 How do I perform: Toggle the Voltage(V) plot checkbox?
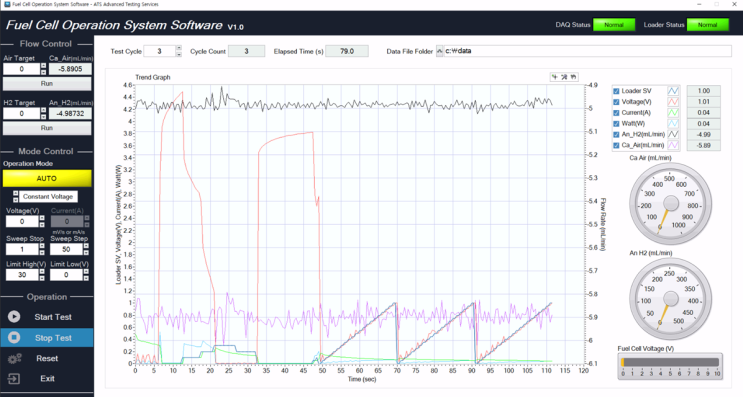[x=616, y=102]
